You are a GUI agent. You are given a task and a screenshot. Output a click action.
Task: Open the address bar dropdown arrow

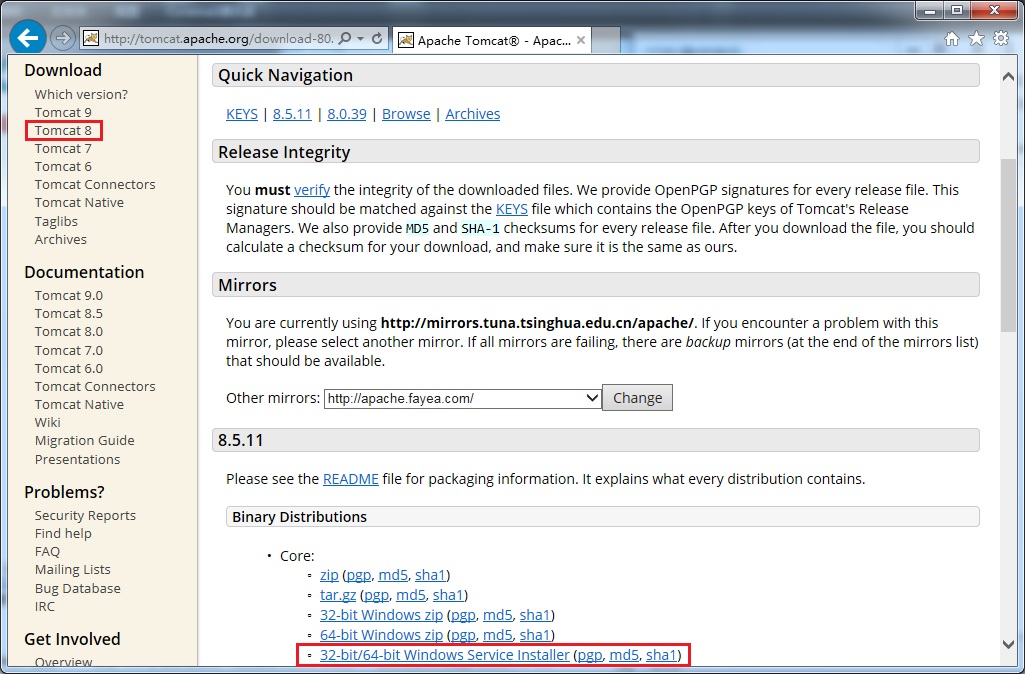click(361, 39)
